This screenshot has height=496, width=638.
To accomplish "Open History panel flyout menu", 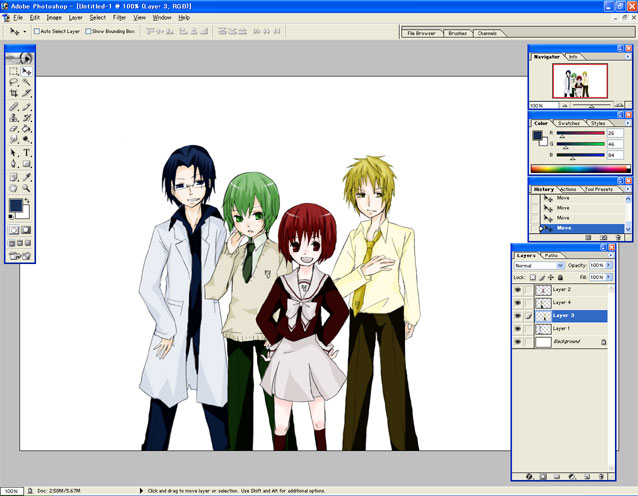I will pyautogui.click(x=628, y=189).
